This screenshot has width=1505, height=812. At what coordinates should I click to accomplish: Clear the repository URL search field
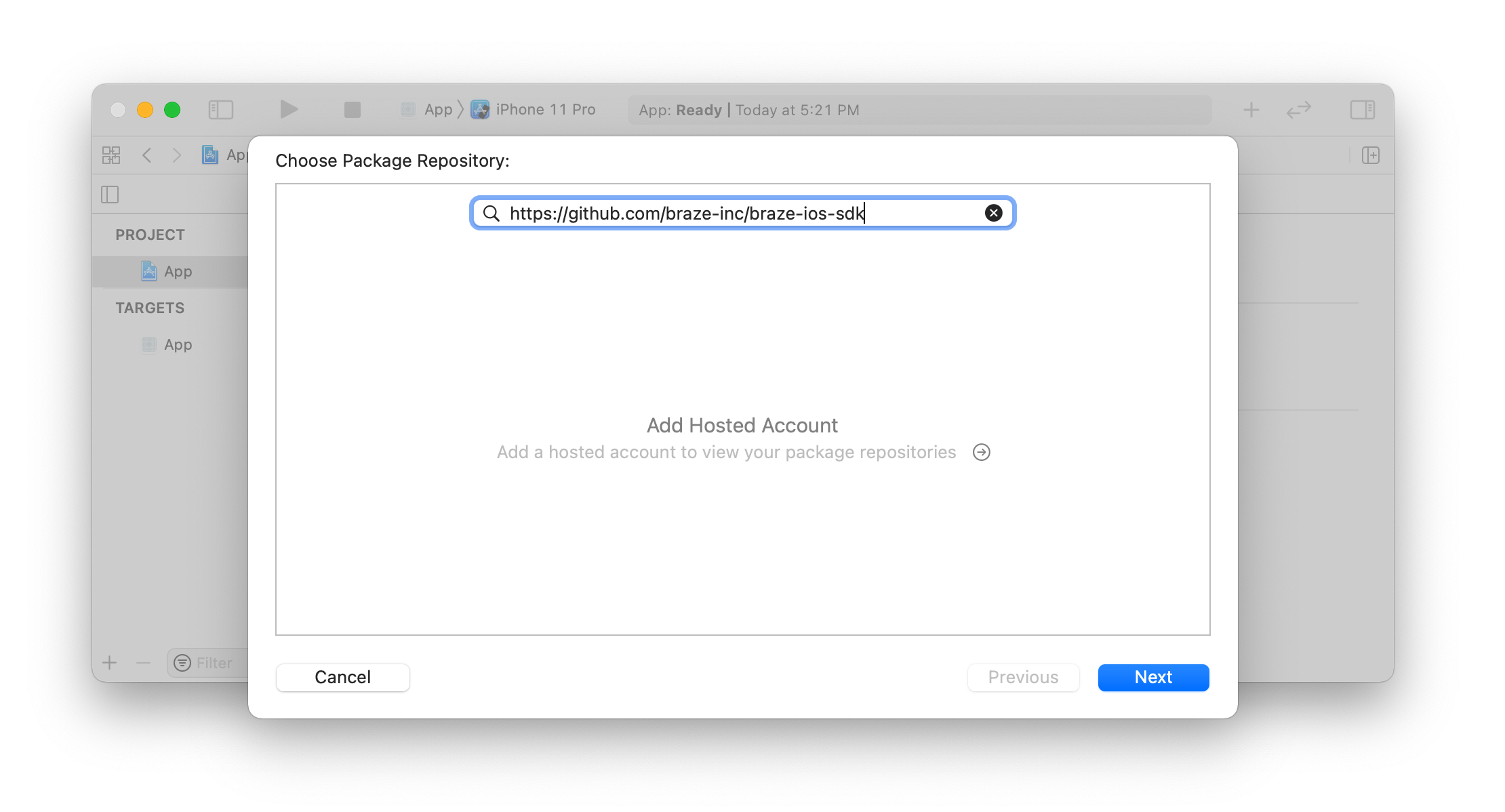point(993,213)
